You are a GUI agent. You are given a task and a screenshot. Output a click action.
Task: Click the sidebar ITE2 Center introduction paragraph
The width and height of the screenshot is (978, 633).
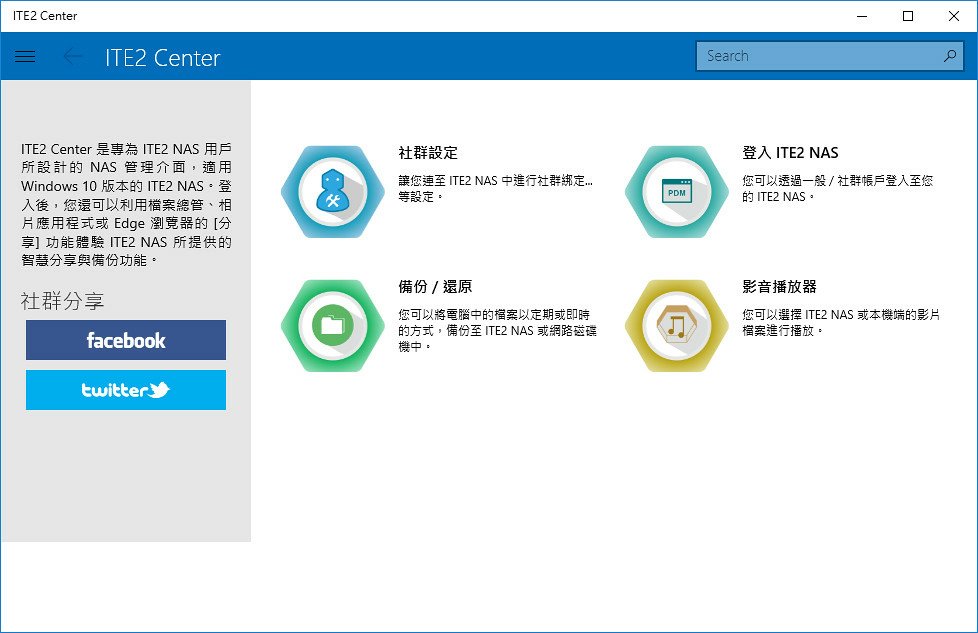[126, 205]
